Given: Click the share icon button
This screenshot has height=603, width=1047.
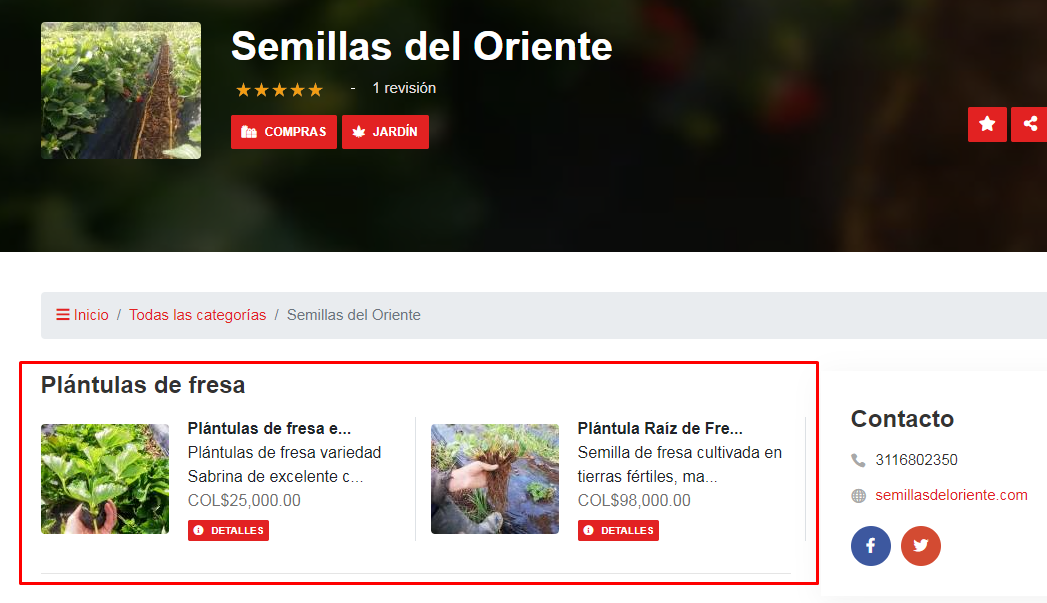Looking at the screenshot, I should point(1029,124).
